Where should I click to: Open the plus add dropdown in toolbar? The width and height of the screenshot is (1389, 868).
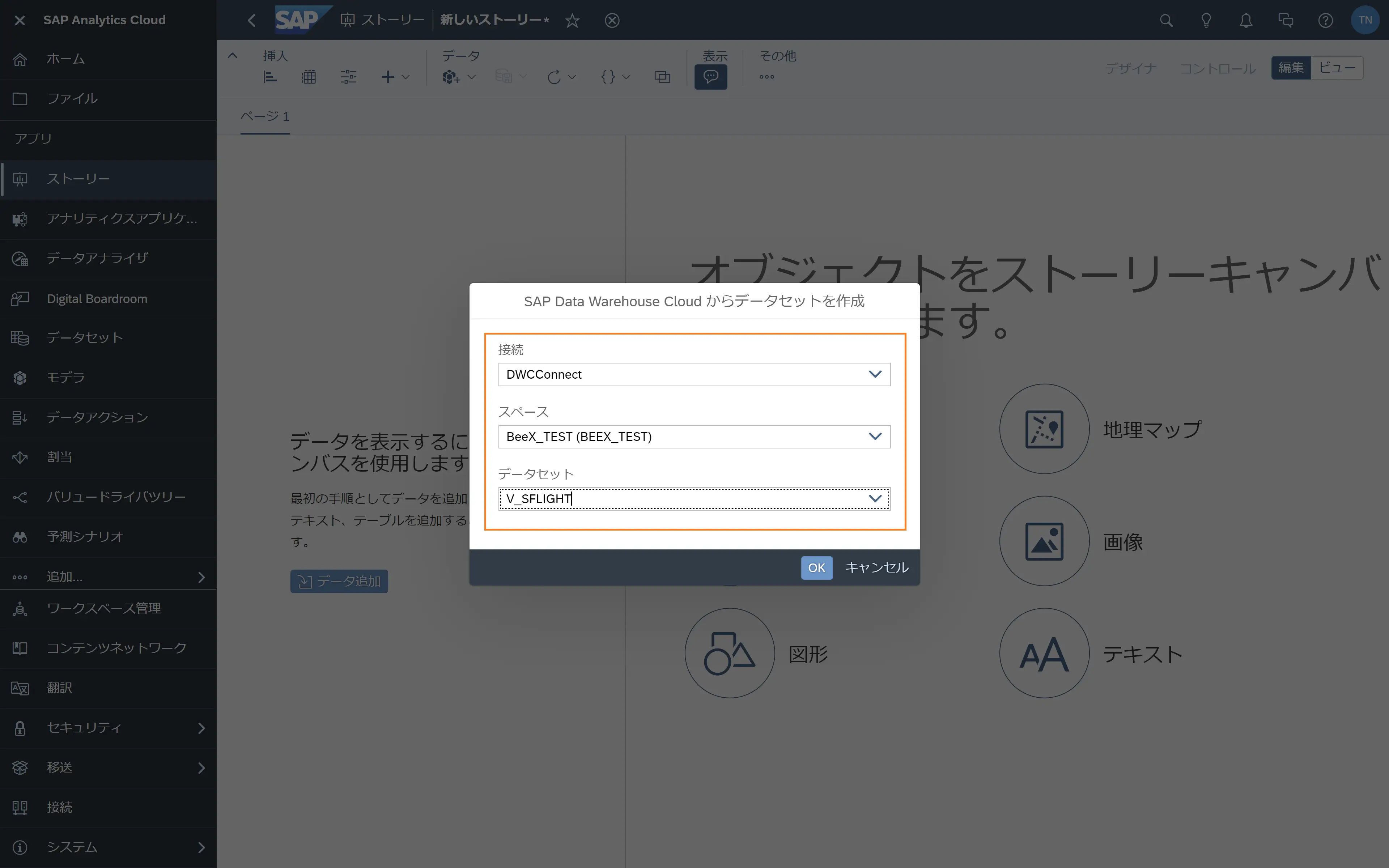click(x=395, y=77)
